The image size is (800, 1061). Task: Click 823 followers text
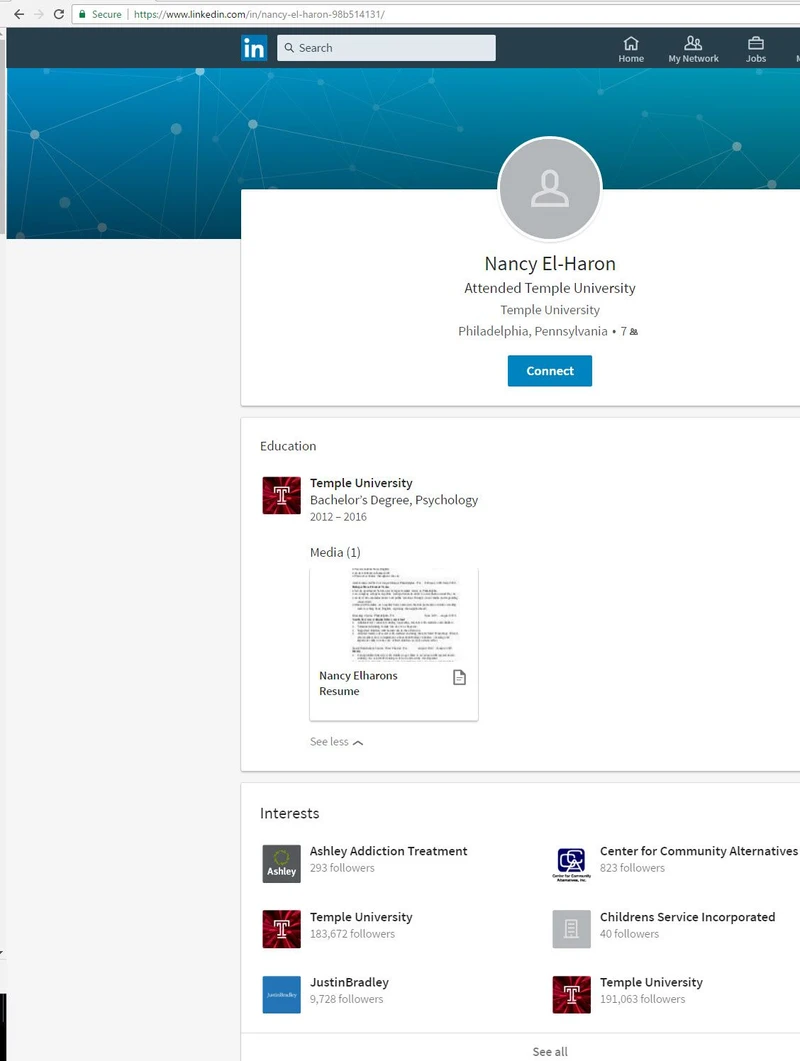point(632,868)
